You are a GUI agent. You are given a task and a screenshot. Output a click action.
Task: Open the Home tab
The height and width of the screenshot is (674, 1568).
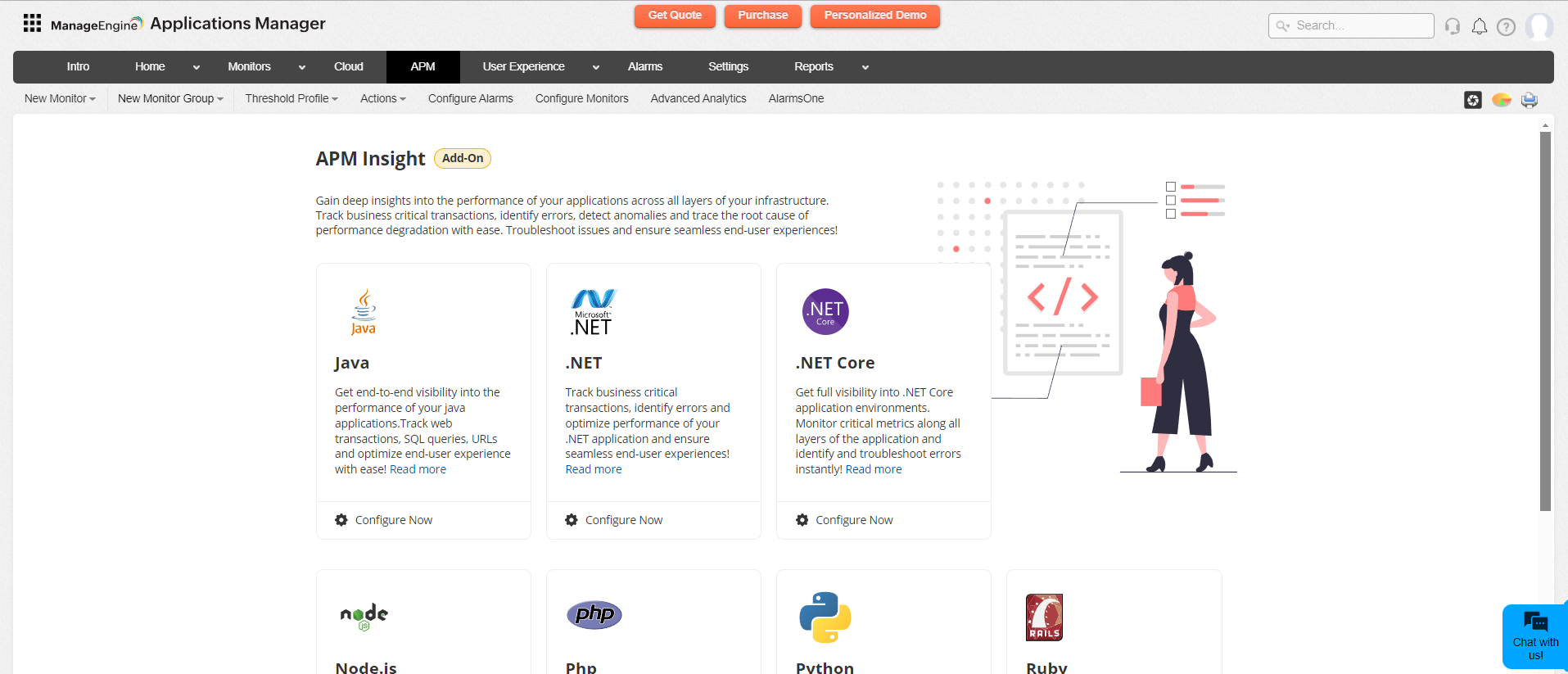click(150, 67)
